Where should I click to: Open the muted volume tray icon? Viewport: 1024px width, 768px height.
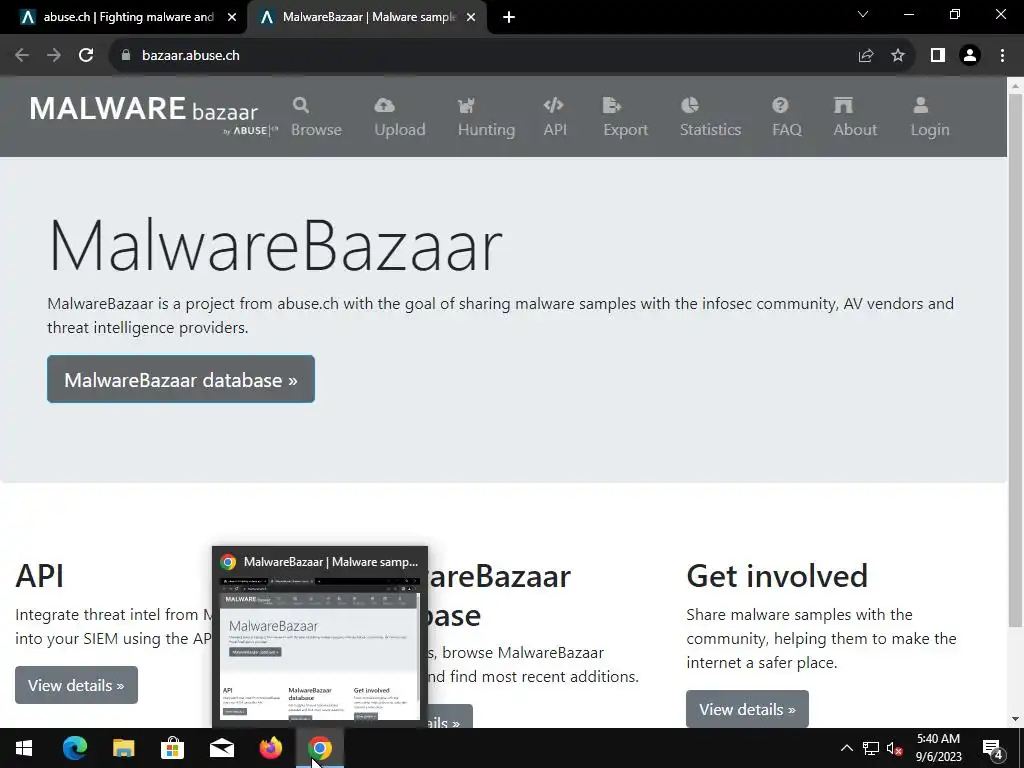[894, 748]
